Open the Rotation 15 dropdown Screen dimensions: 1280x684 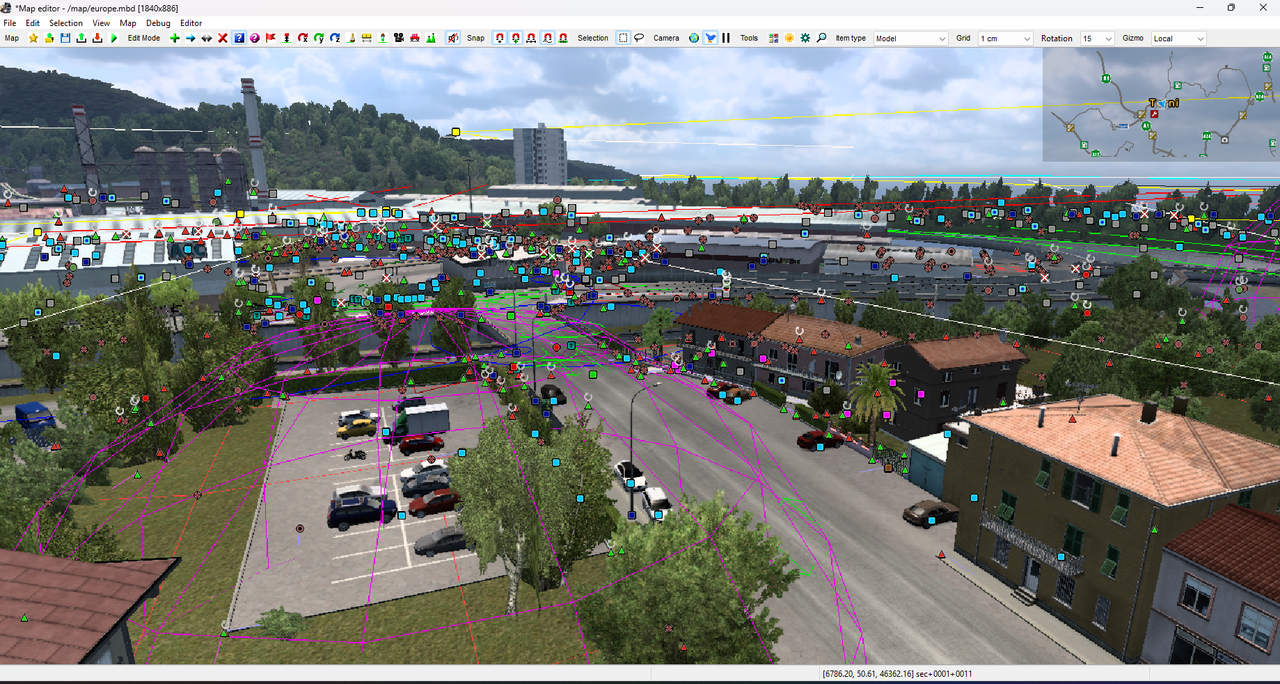(1096, 38)
